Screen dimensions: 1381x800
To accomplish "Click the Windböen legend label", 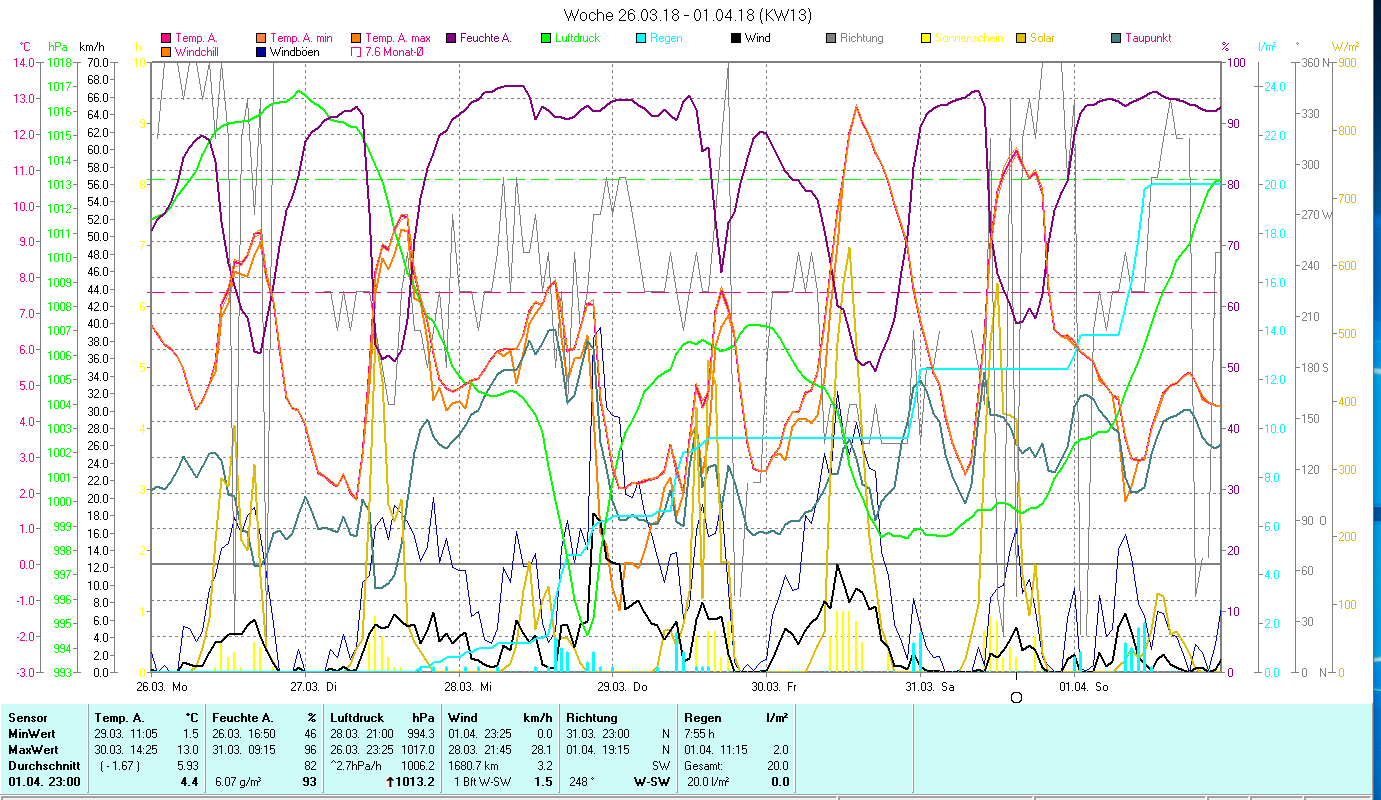I will (x=295, y=51).
